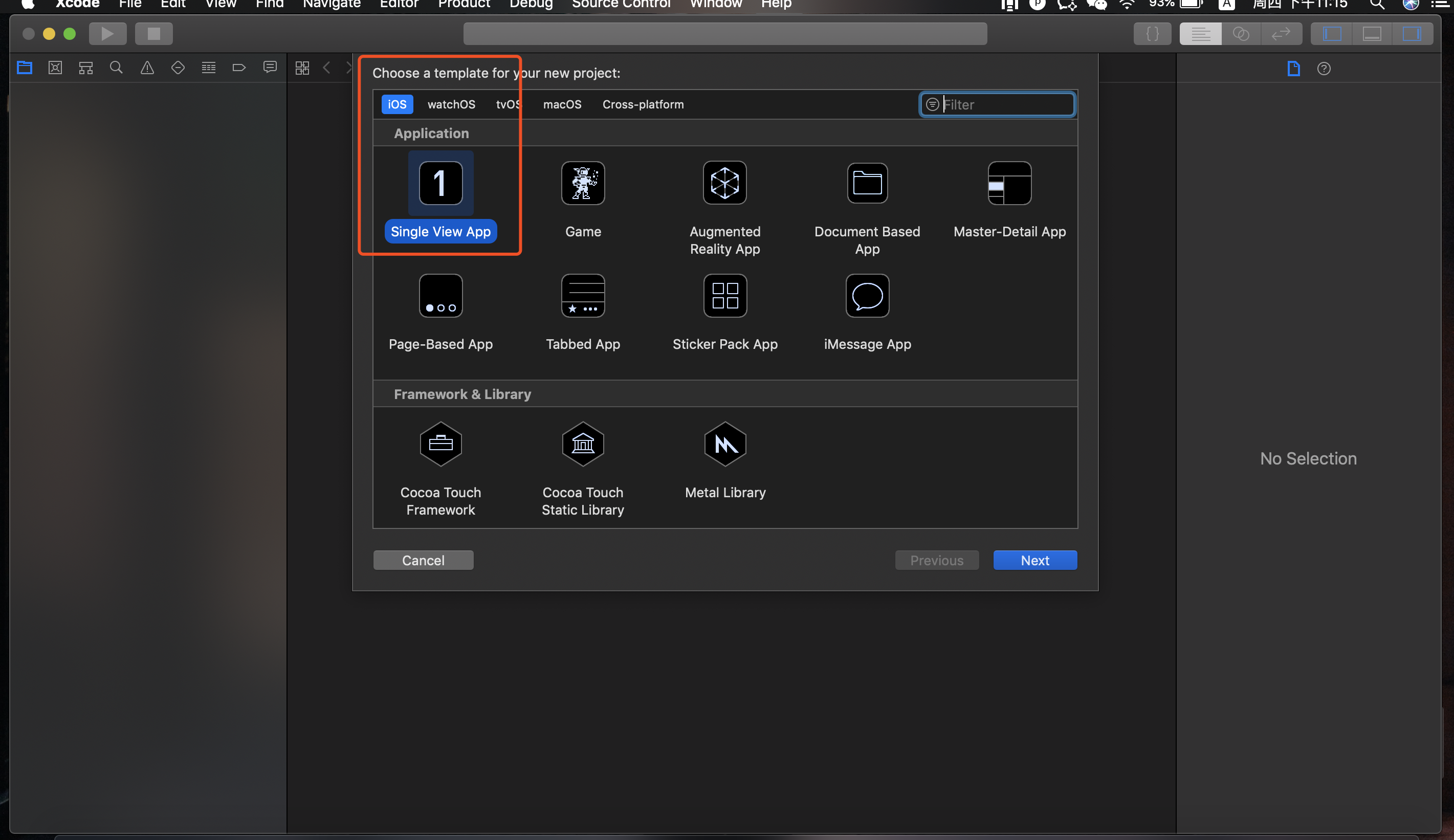Toggle the Navigator panel visibility
1454x840 pixels.
pyautogui.click(x=1332, y=33)
